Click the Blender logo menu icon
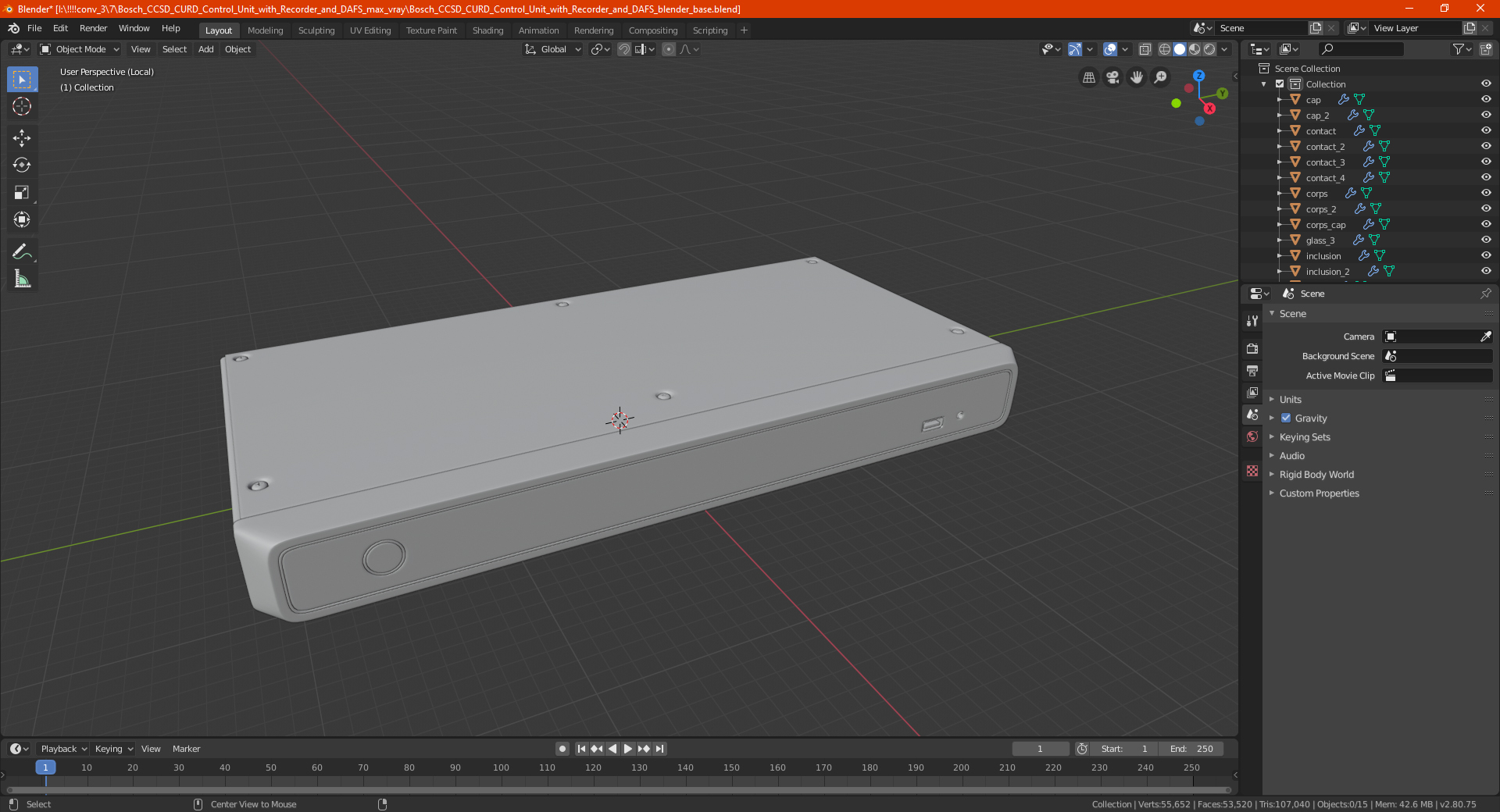 13,28
